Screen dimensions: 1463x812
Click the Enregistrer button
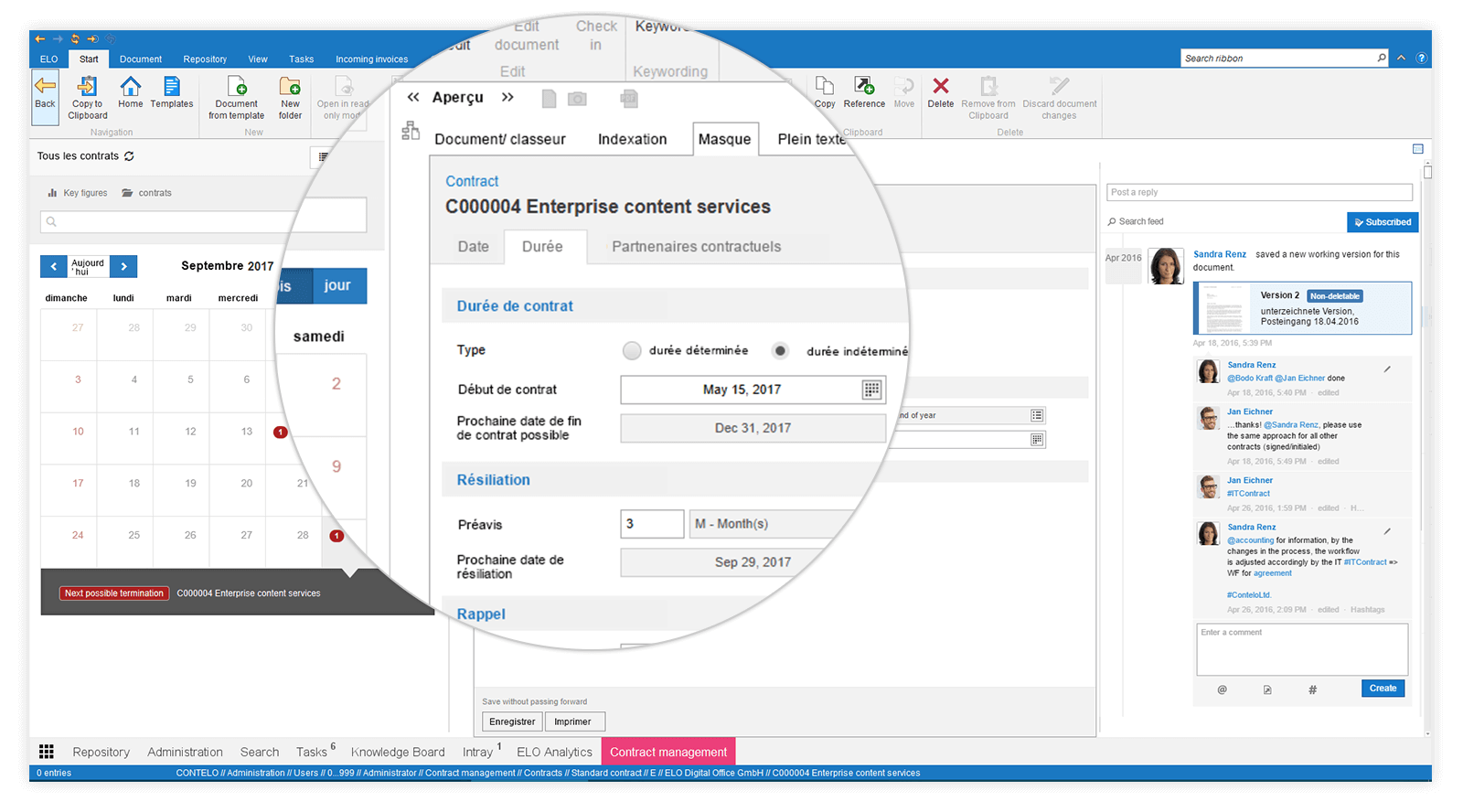click(512, 721)
